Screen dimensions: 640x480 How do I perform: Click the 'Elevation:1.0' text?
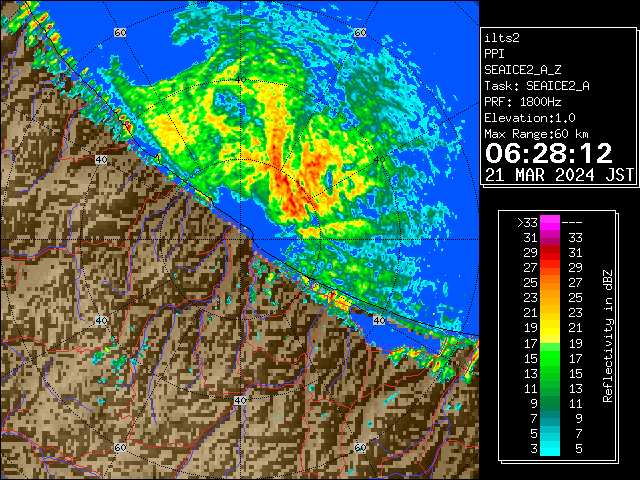click(x=530, y=118)
